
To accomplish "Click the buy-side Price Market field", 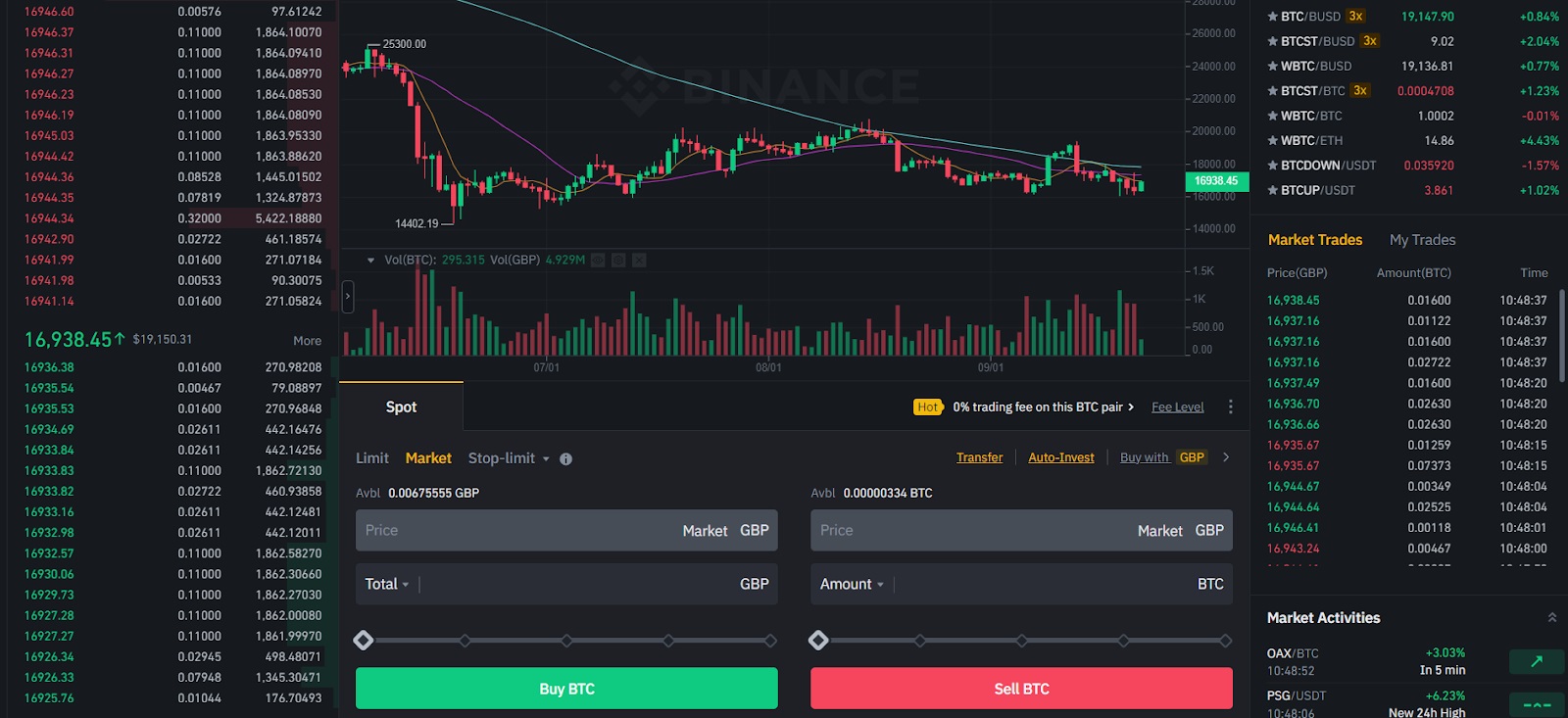I will (566, 530).
